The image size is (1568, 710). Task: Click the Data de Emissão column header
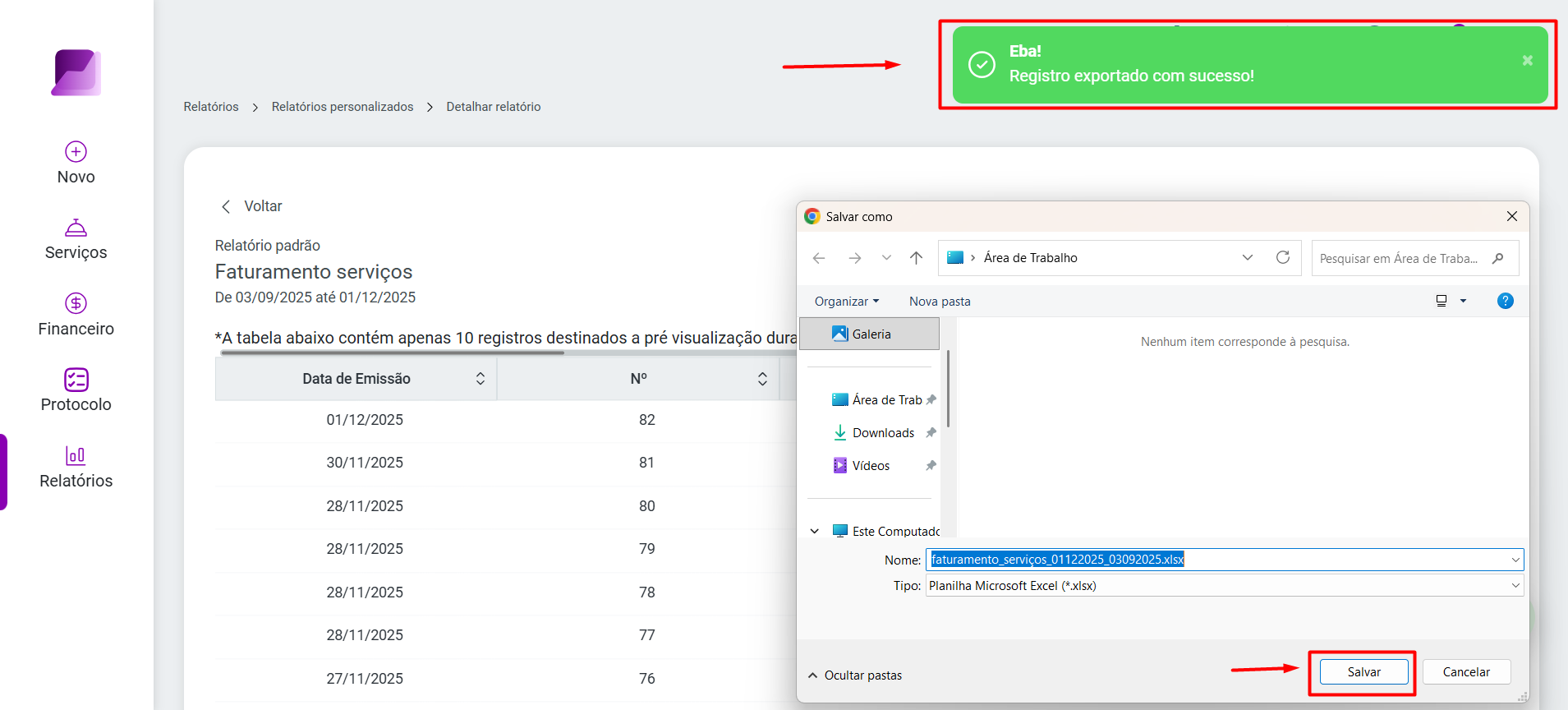[x=356, y=379]
